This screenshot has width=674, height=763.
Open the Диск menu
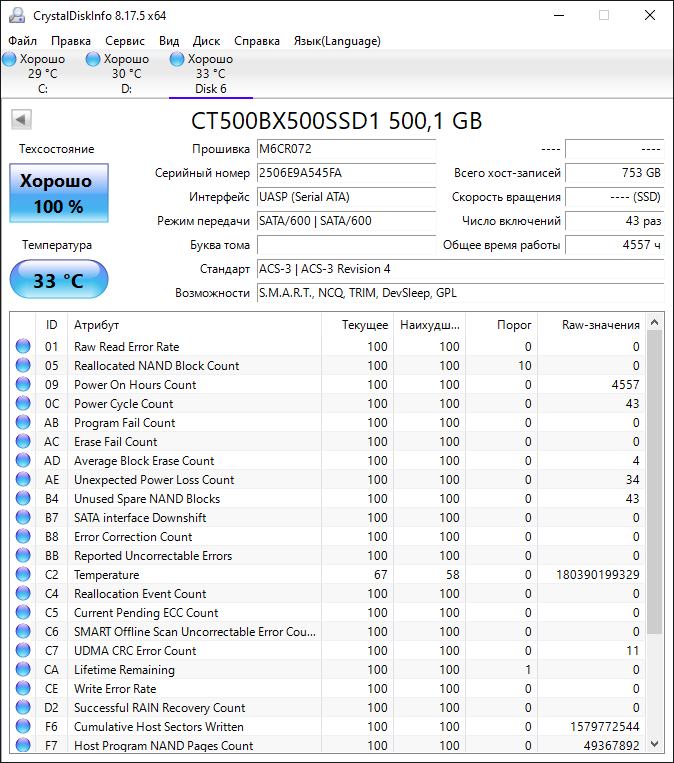(x=206, y=41)
